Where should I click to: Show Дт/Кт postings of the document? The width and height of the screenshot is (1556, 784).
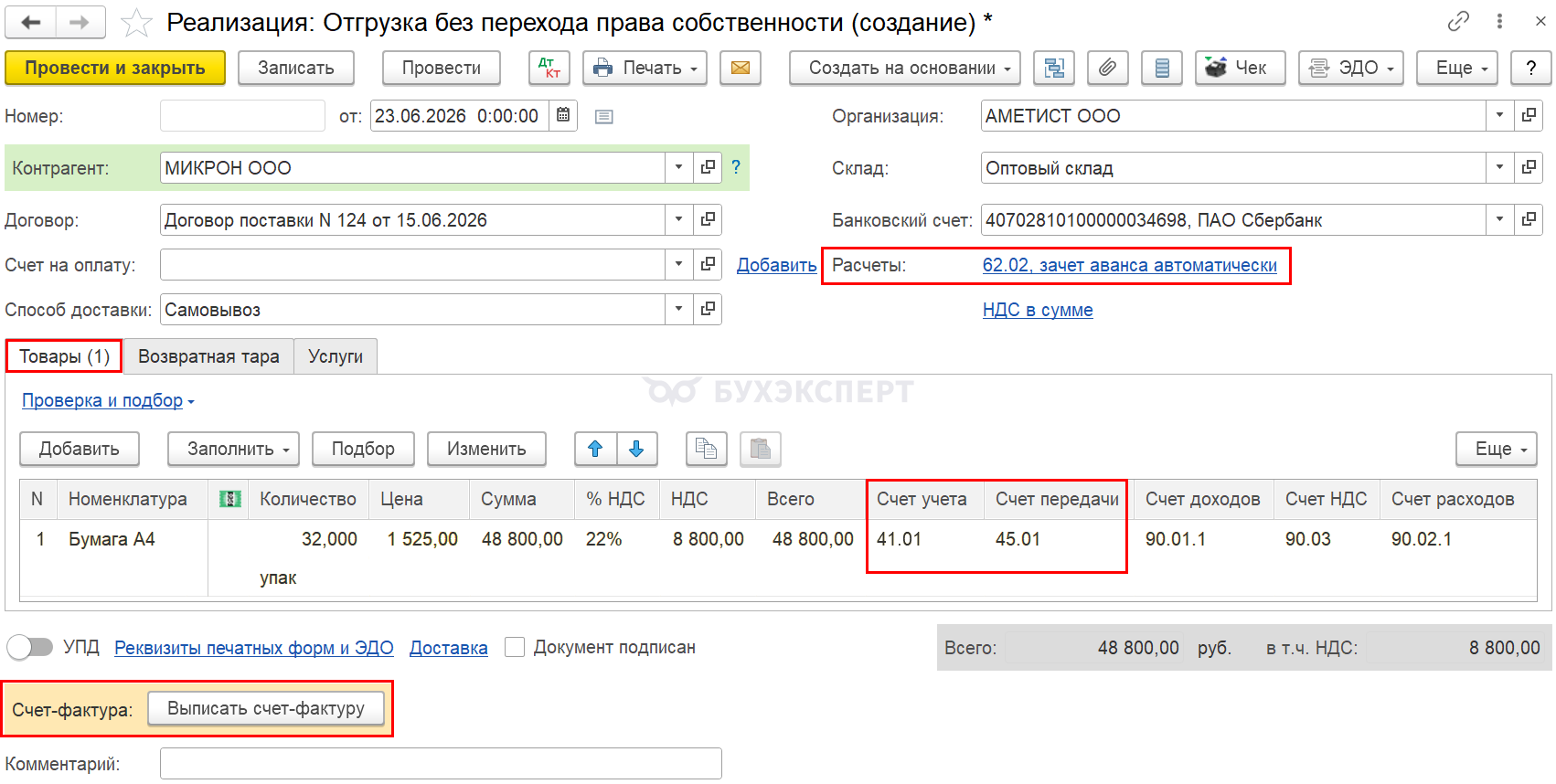coord(549,68)
